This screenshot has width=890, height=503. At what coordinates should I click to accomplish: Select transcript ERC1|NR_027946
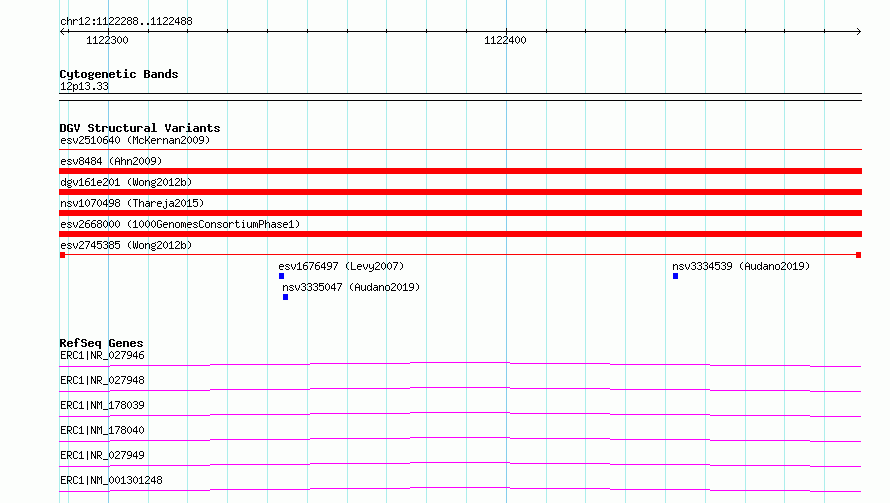click(102, 355)
